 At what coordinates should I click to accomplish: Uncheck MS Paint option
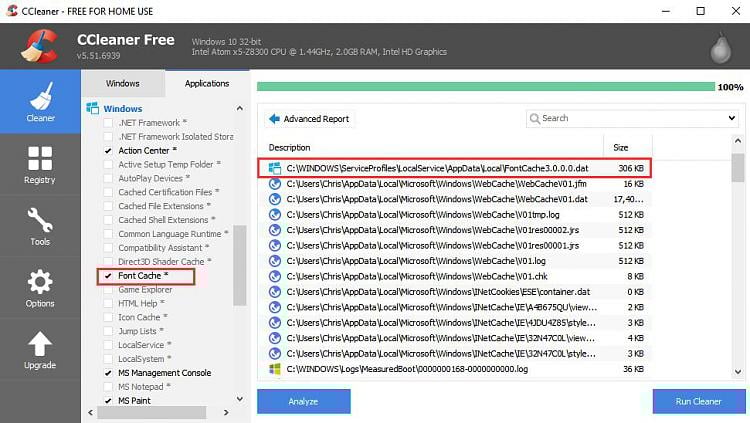108,401
